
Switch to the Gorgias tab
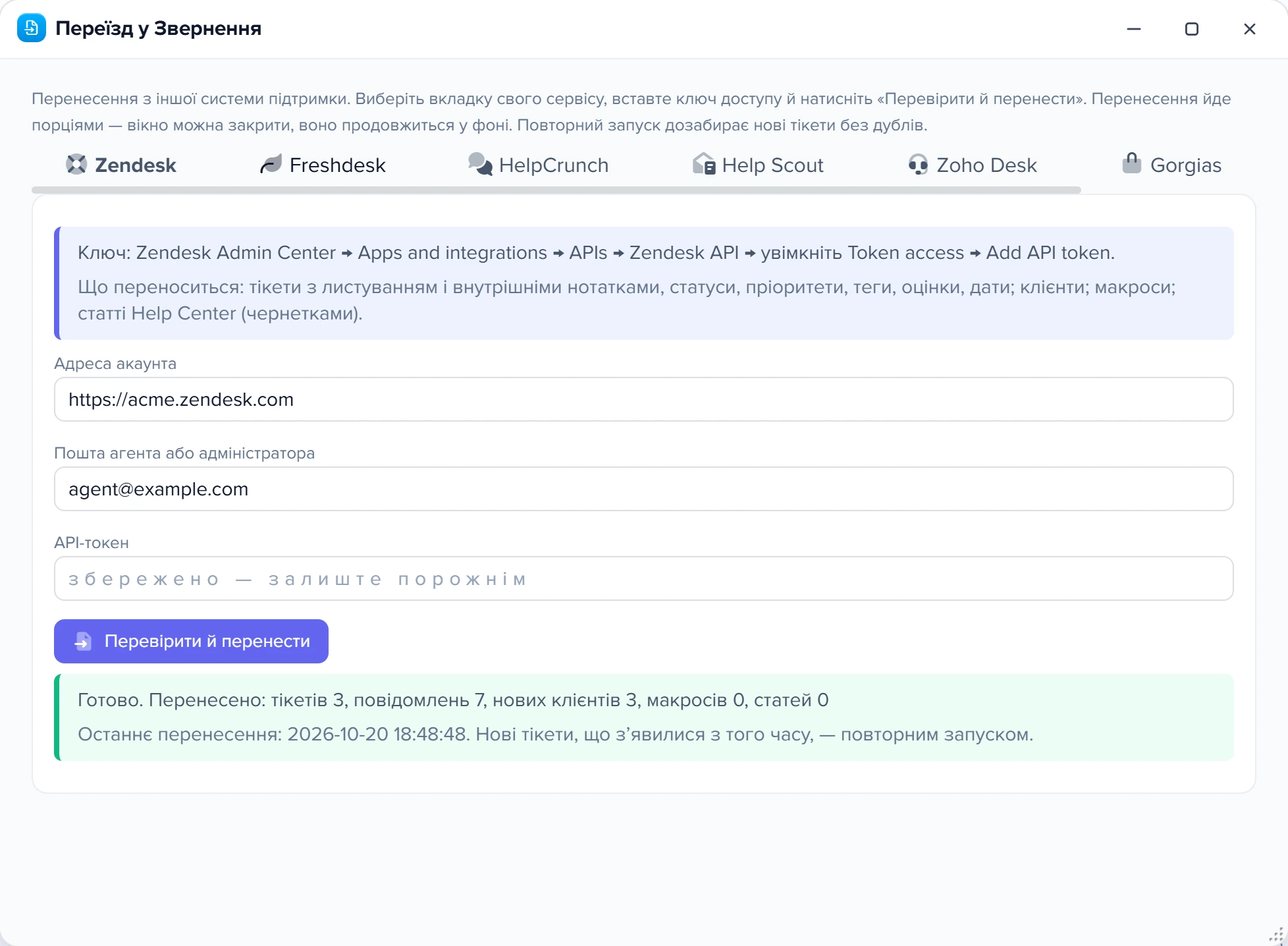point(1171,165)
